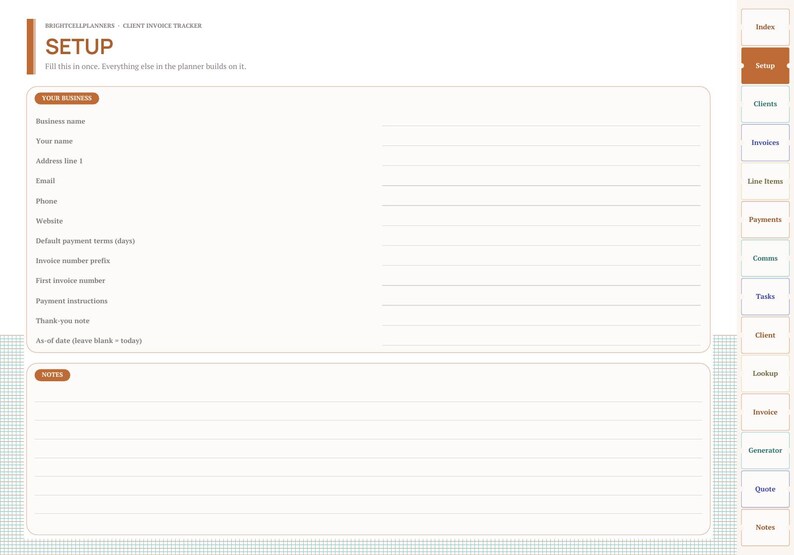Click the 'Fill this in once' subtitle
Screen dimensions: 794x555
pyautogui.click(x=146, y=66)
